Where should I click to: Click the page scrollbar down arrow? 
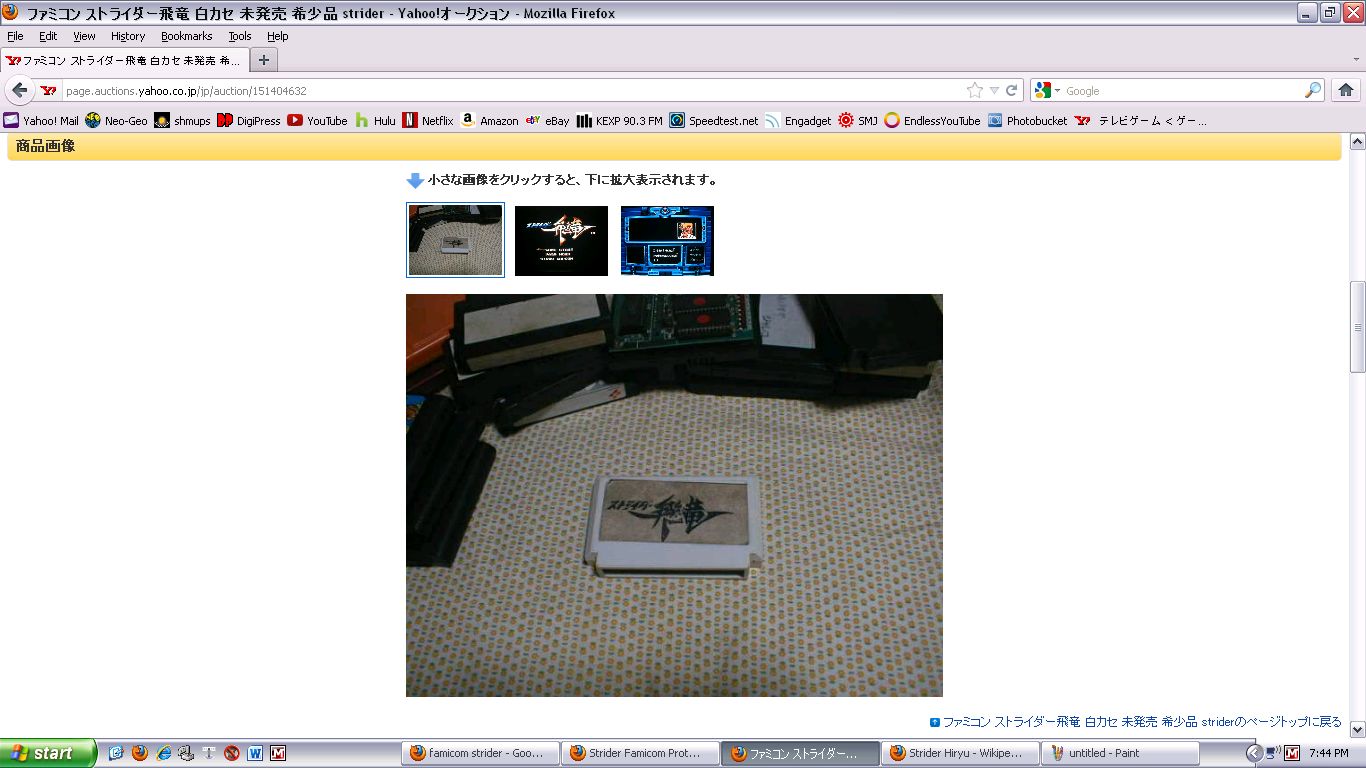tap(1357, 729)
